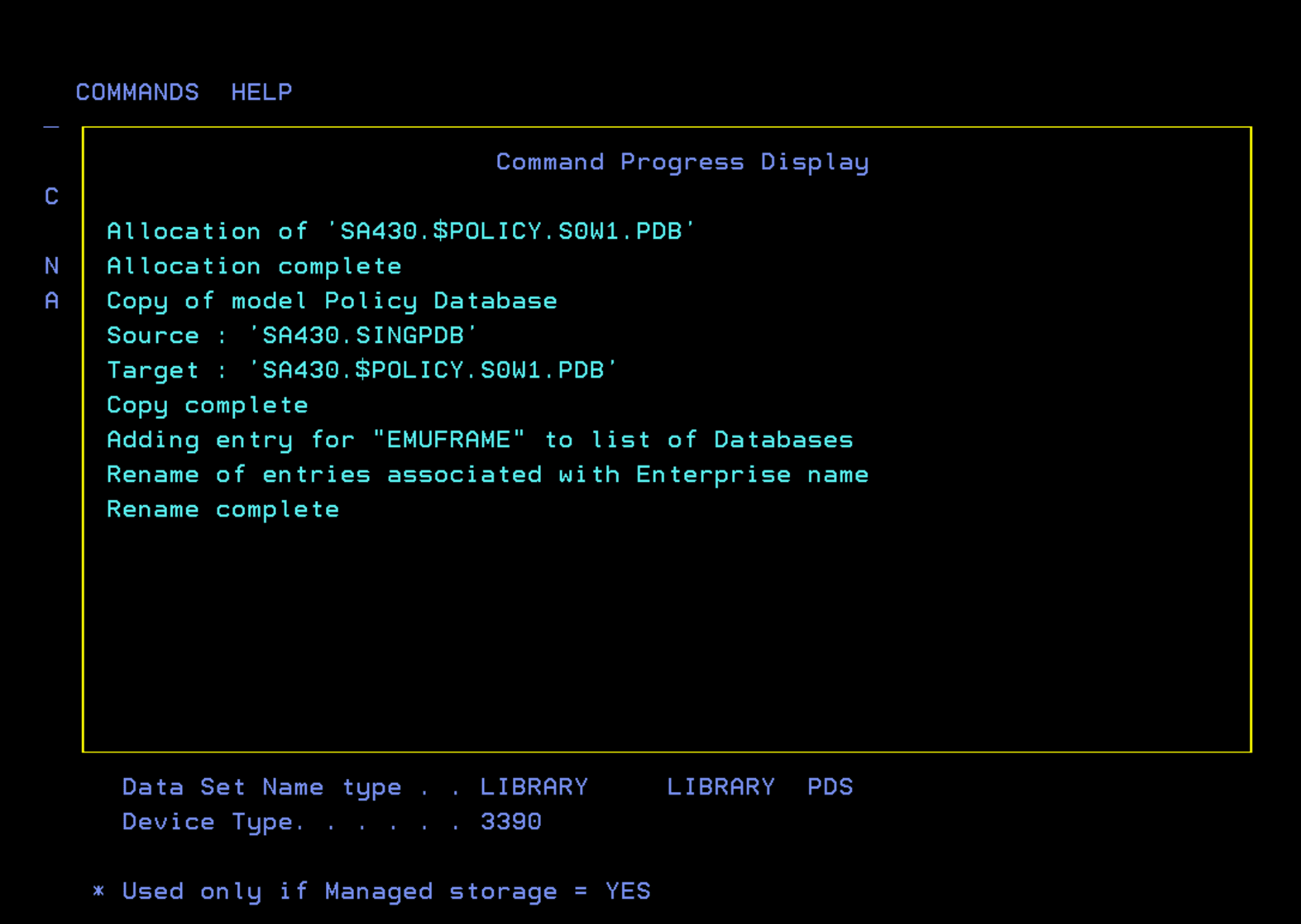Click the Allocation of 'SA430.$POLICY.S0W1.PDB' line
1301x924 pixels.
(401, 231)
